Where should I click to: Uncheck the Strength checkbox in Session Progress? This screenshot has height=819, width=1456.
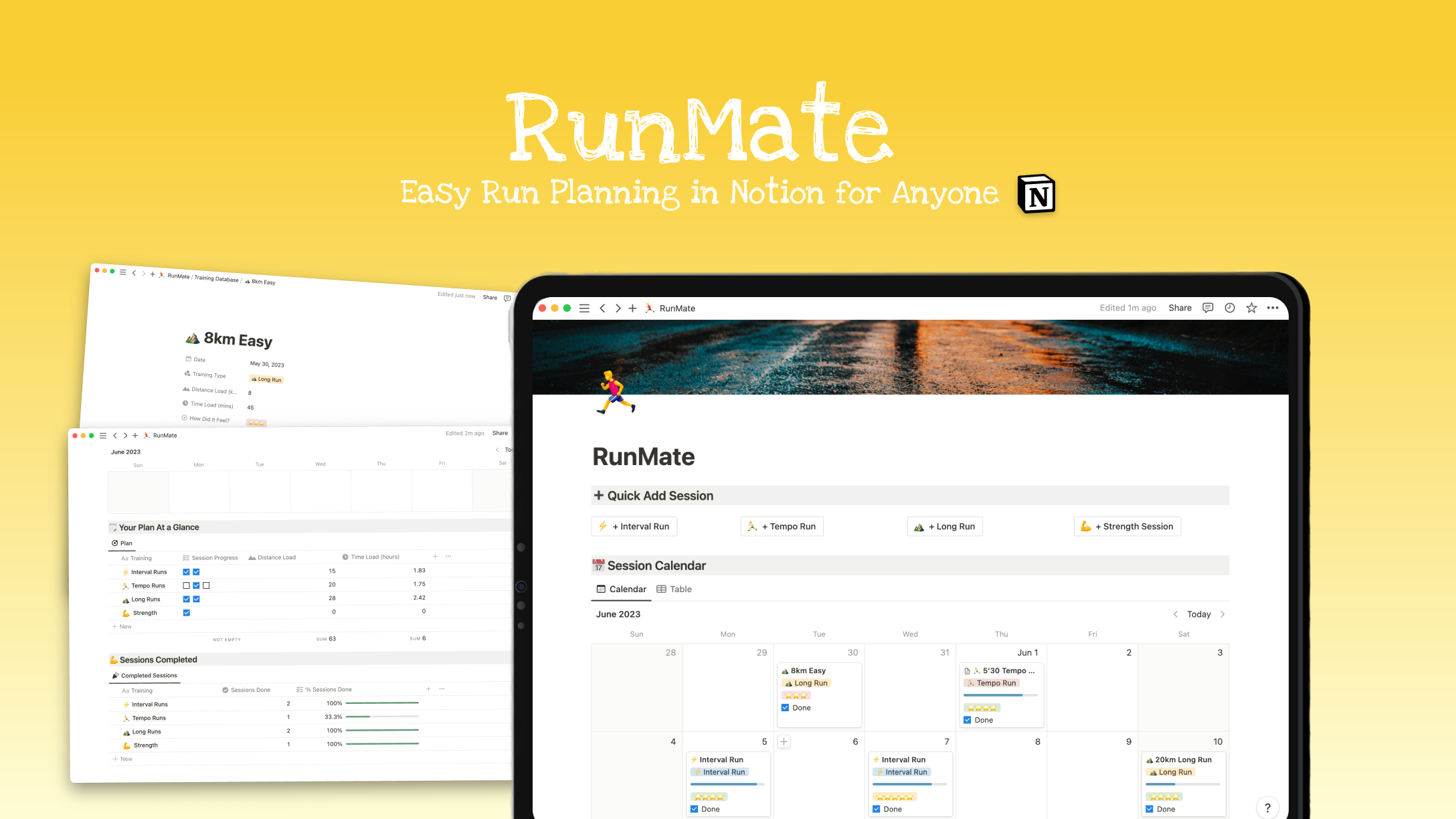[187, 612]
